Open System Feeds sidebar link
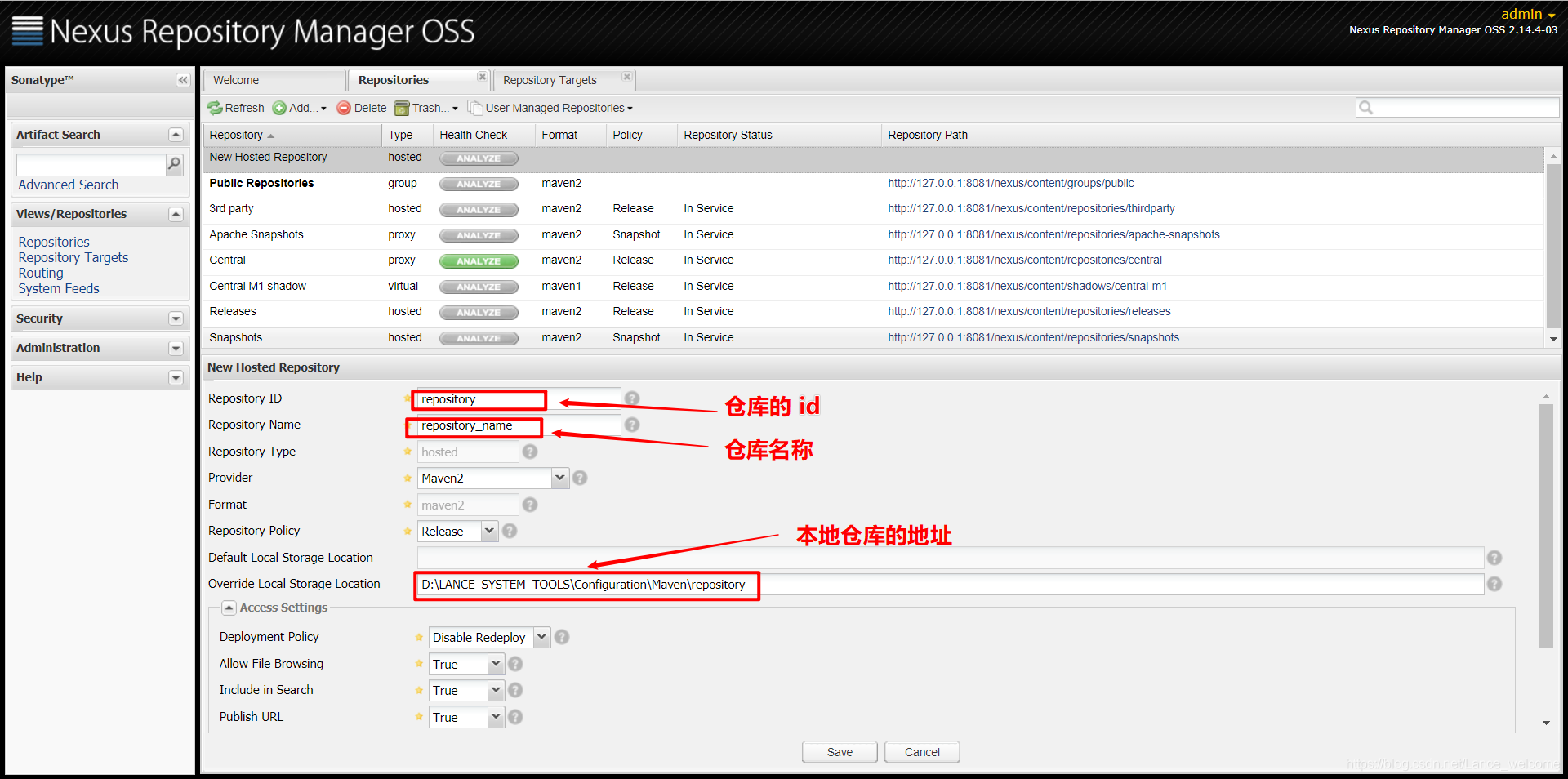This screenshot has height=779, width=1568. pyautogui.click(x=59, y=288)
